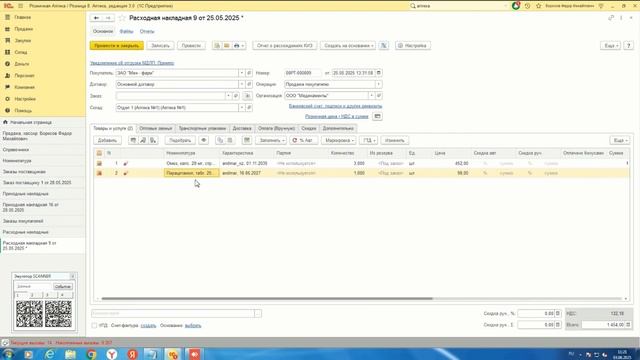
Task: Expand the Склад field dropdown
Action: [x=241, y=107]
